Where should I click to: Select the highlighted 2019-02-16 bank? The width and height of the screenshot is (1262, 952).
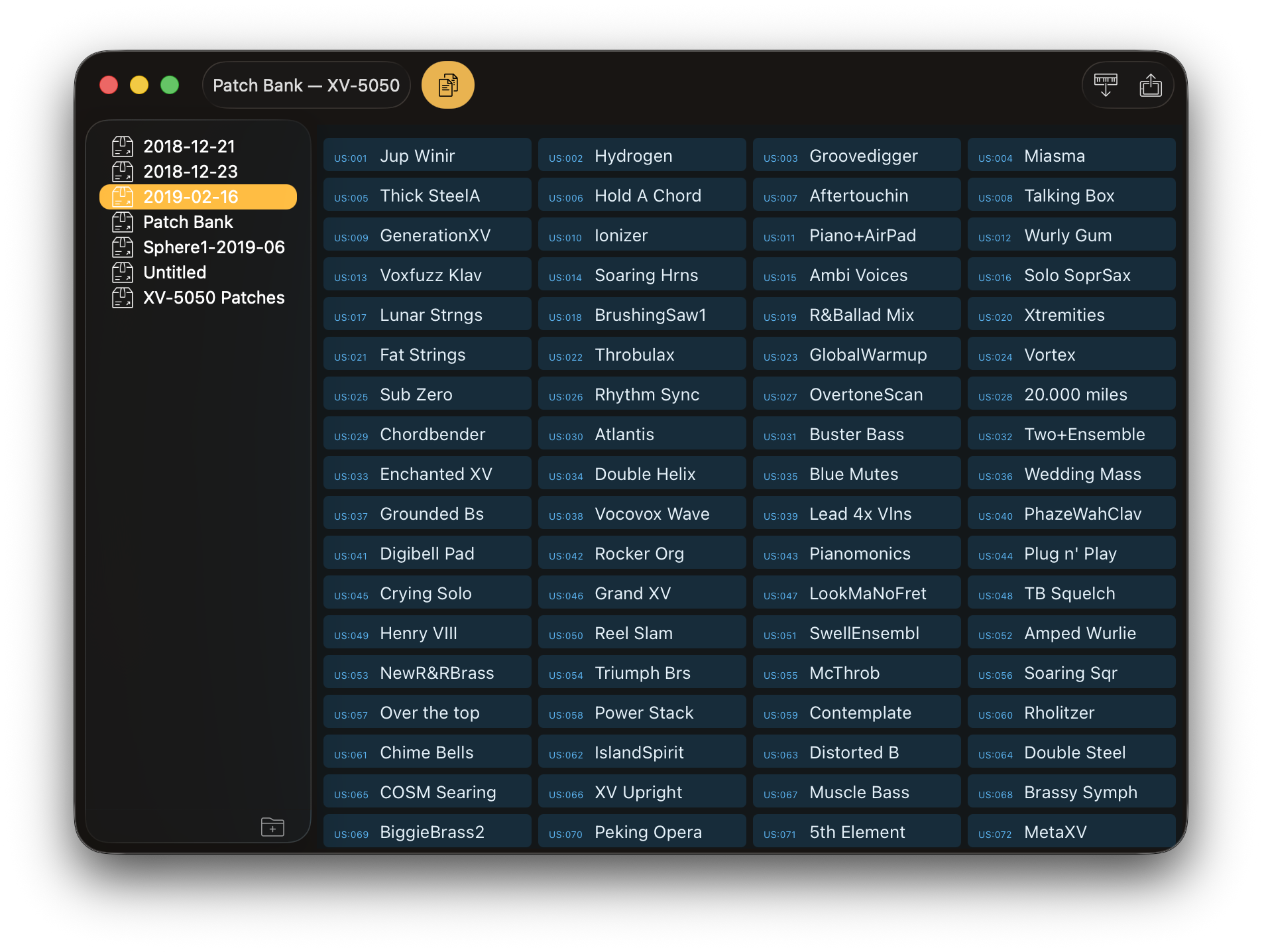click(x=198, y=197)
